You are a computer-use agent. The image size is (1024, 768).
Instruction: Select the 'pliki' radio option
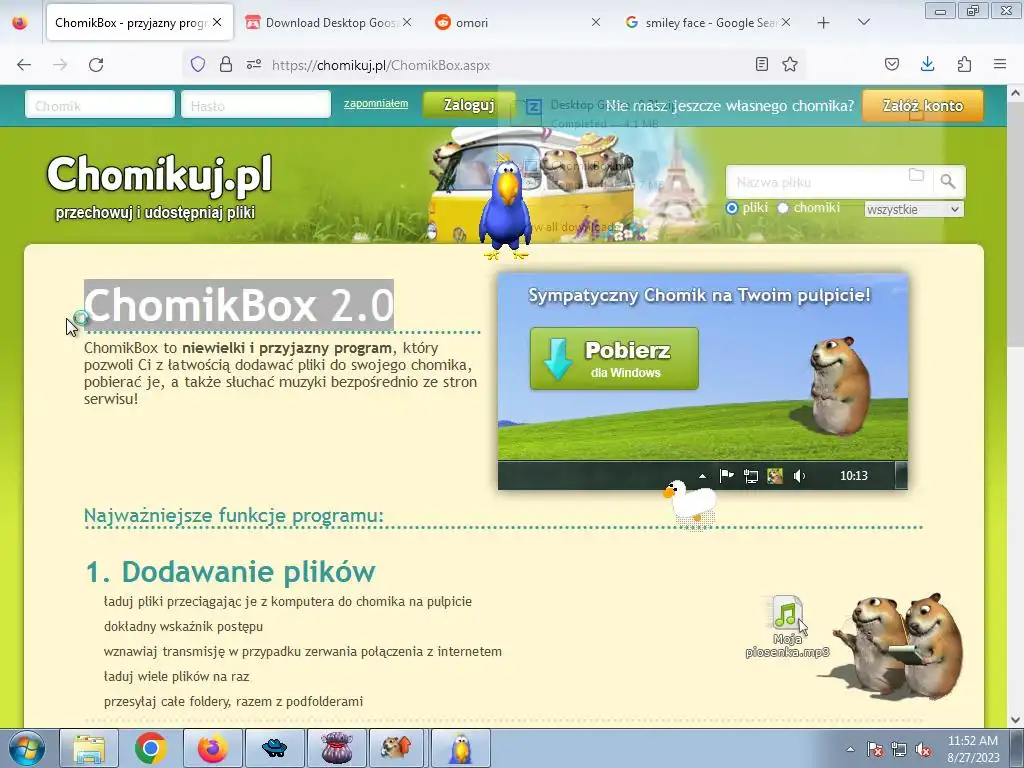(731, 208)
